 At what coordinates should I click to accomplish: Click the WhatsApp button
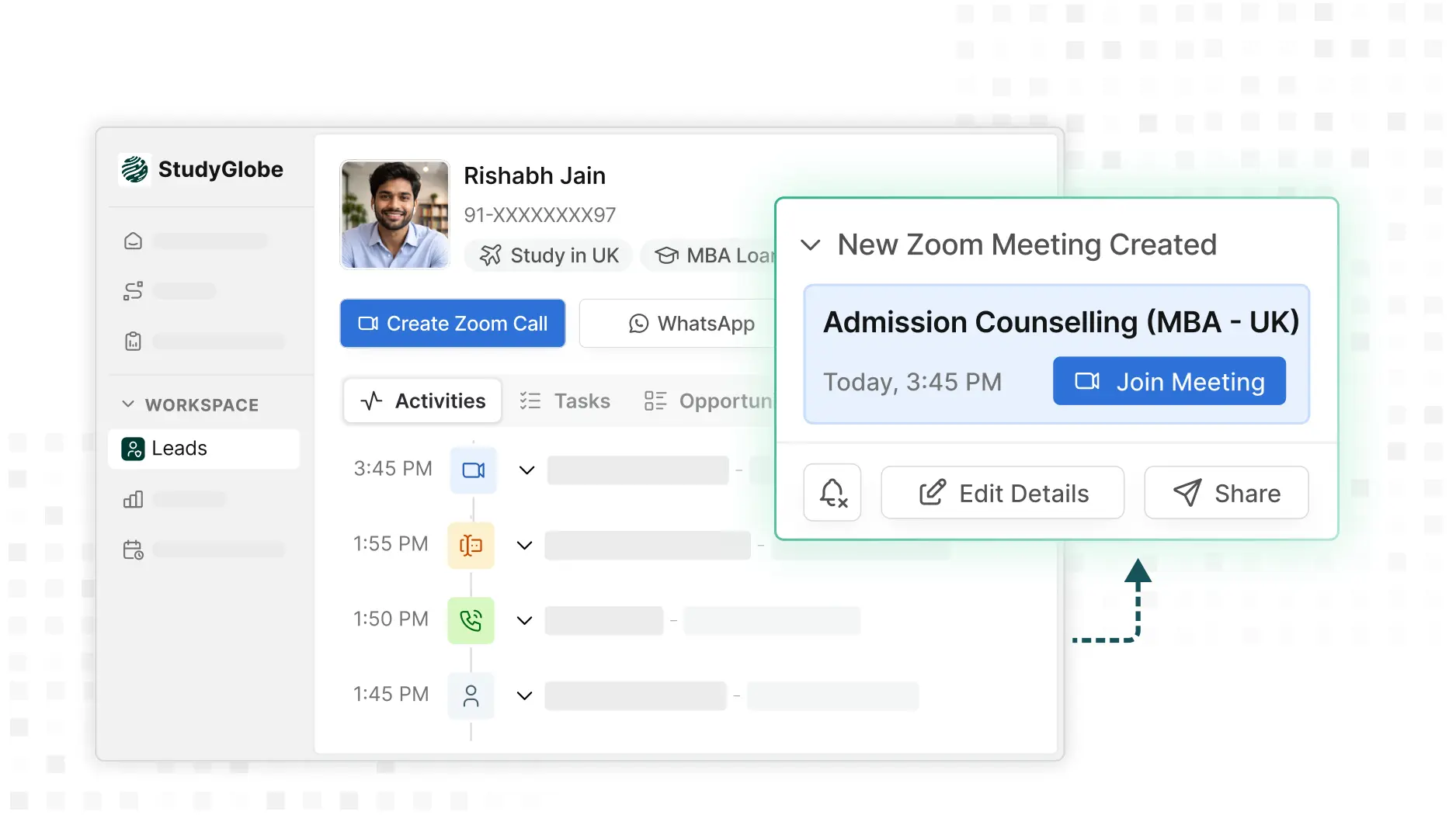(679, 323)
